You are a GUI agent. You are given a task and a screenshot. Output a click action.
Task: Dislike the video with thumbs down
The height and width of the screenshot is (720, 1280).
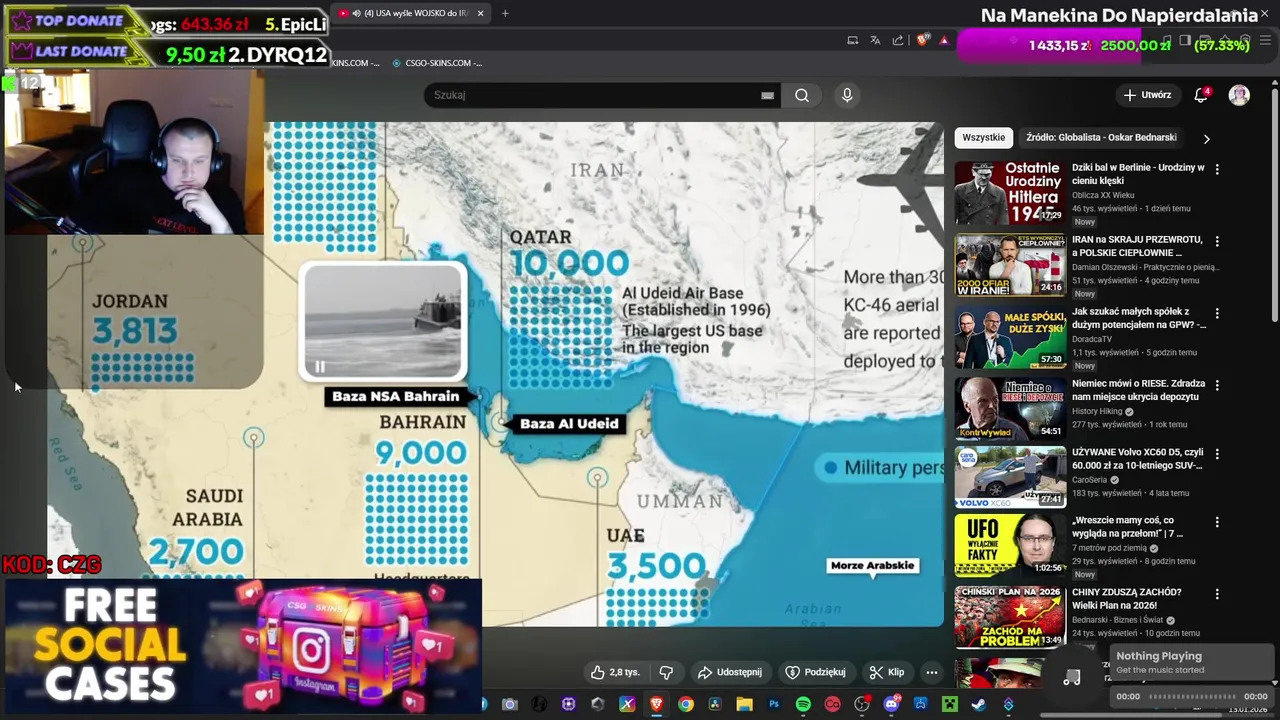click(x=666, y=672)
